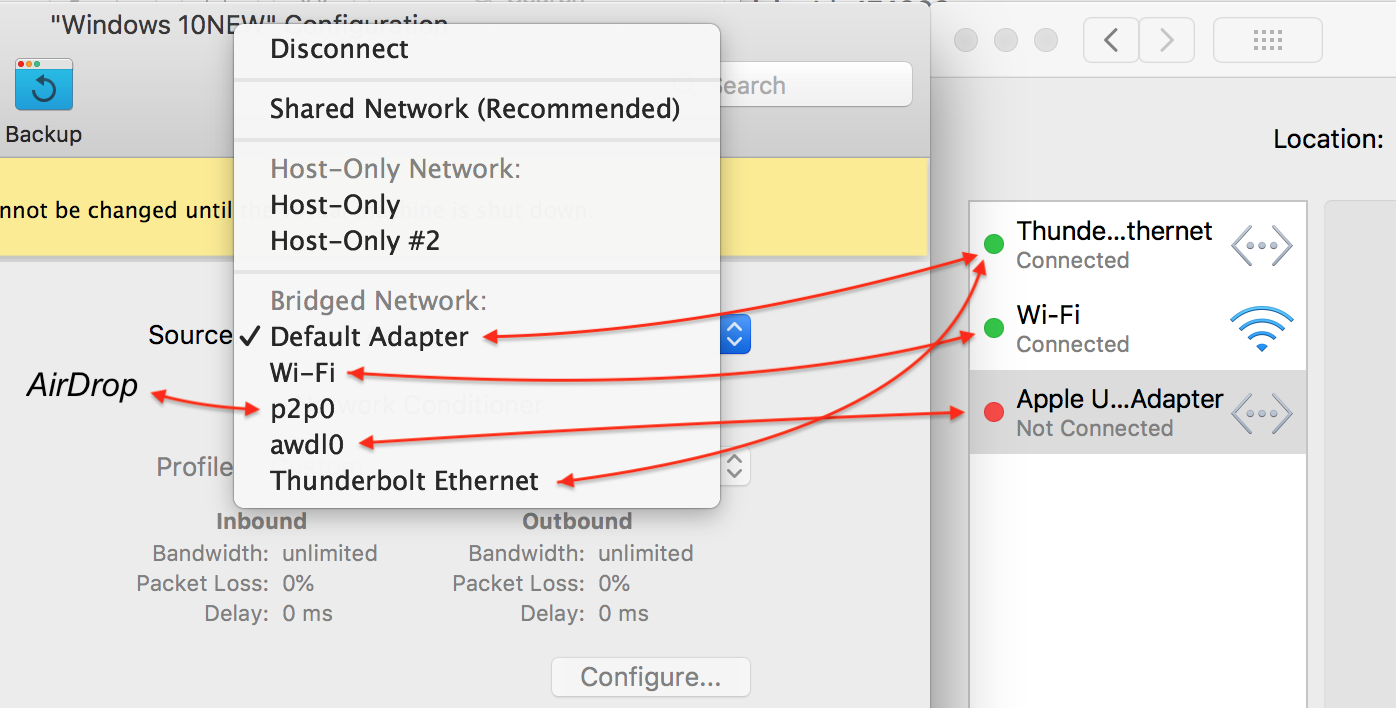This screenshot has width=1396, height=708.
Task: Open the Source network dropdown arrows
Action: (735, 335)
